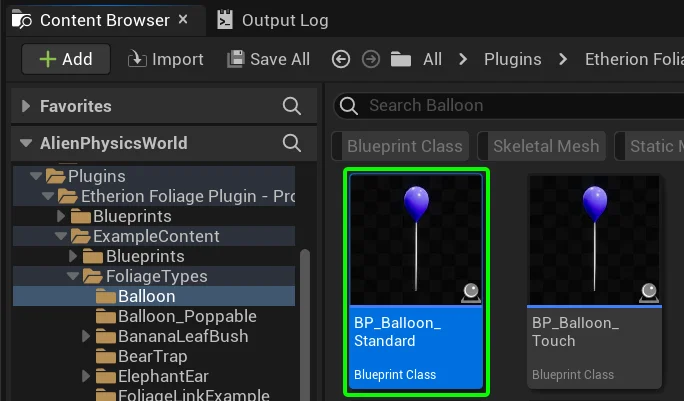This screenshot has height=401, width=684.
Task: Toggle the Blueprint Class filter
Action: (x=403, y=146)
